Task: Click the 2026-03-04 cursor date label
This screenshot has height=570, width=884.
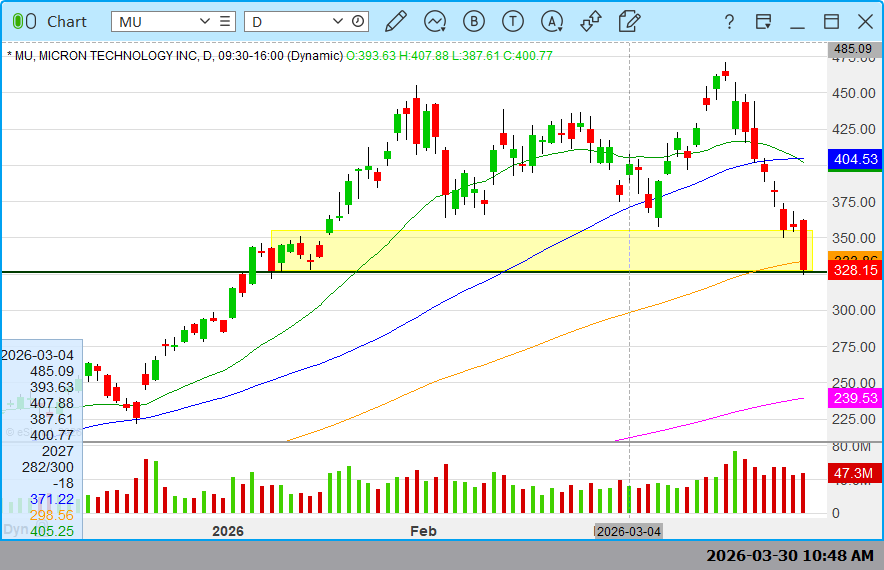Action: tap(629, 531)
